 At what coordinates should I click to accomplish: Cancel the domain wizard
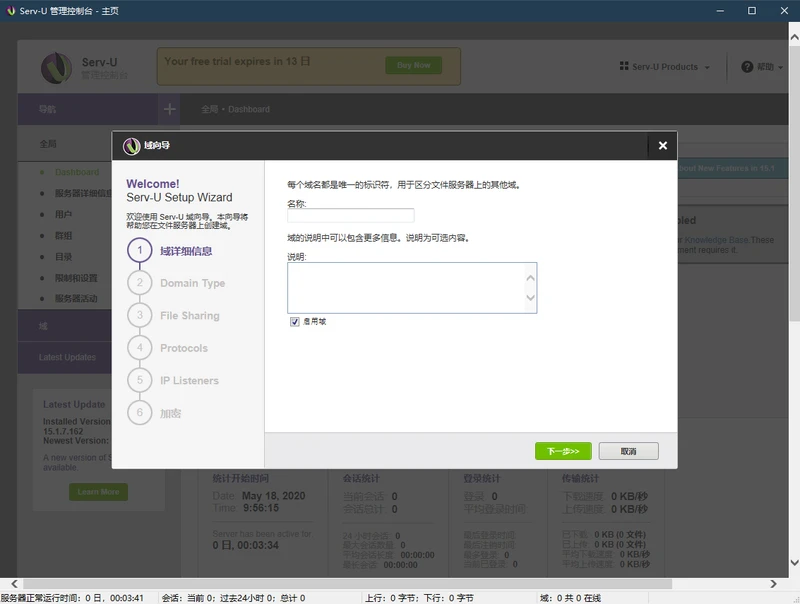click(629, 451)
